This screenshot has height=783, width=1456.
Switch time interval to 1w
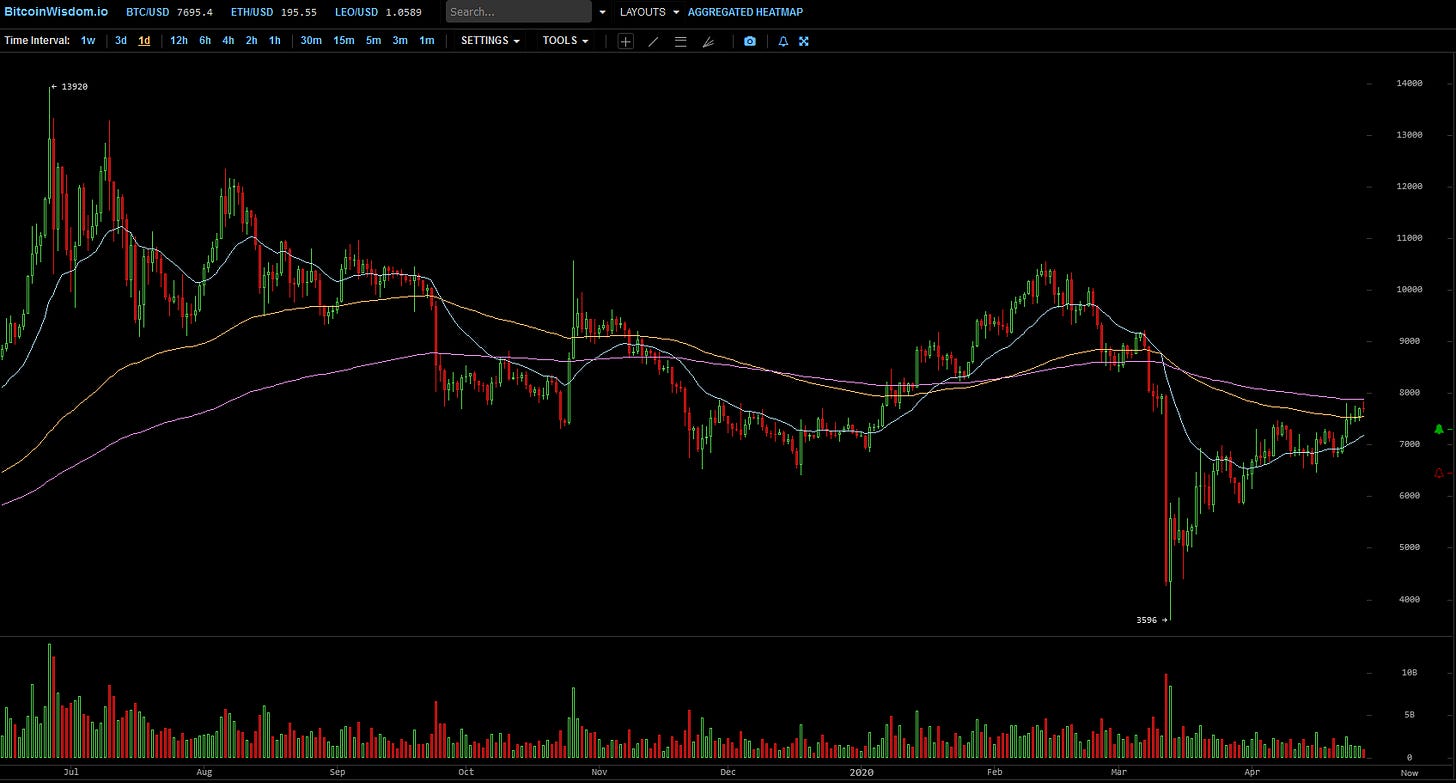pos(88,41)
